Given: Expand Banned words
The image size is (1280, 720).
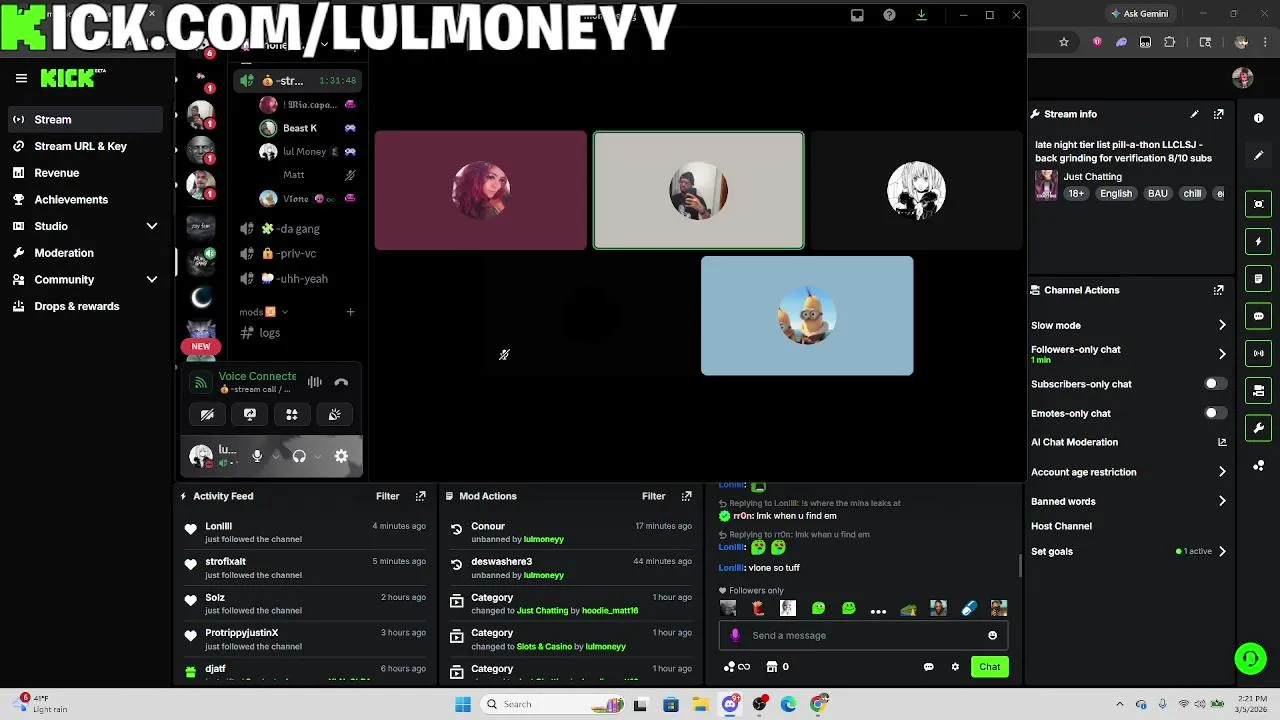Looking at the screenshot, I should click(x=1222, y=501).
